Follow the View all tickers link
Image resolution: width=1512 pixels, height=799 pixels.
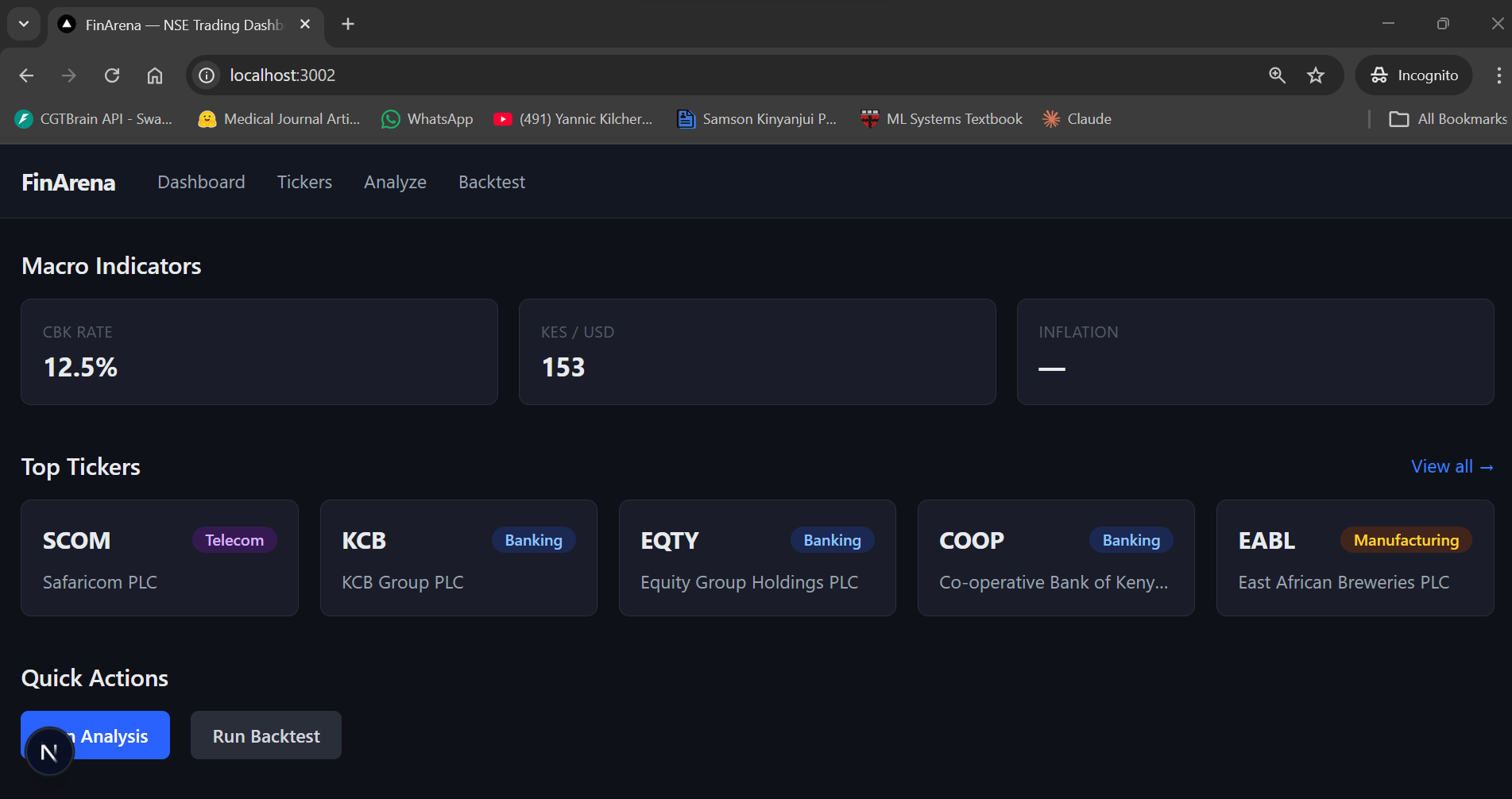point(1452,466)
